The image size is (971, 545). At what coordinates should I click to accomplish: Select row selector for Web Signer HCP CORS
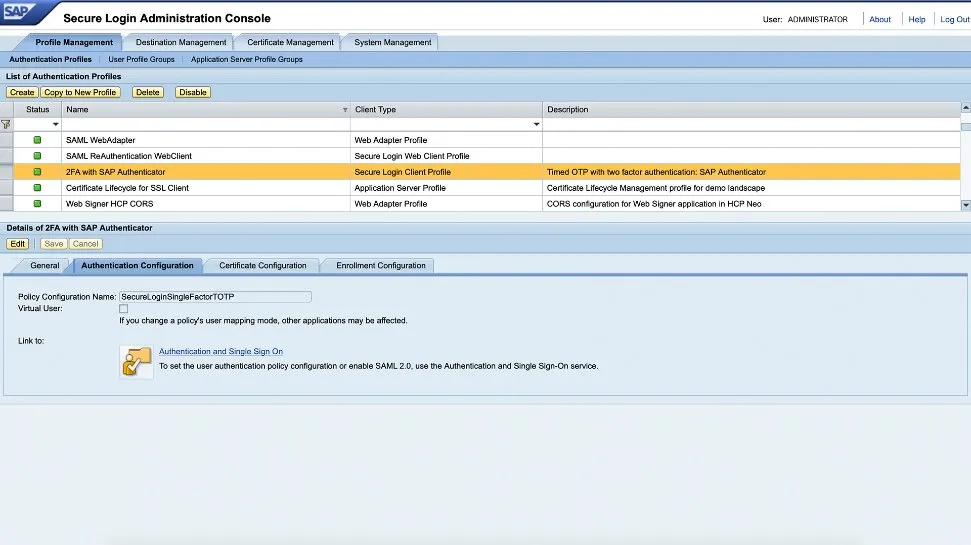tap(6, 203)
